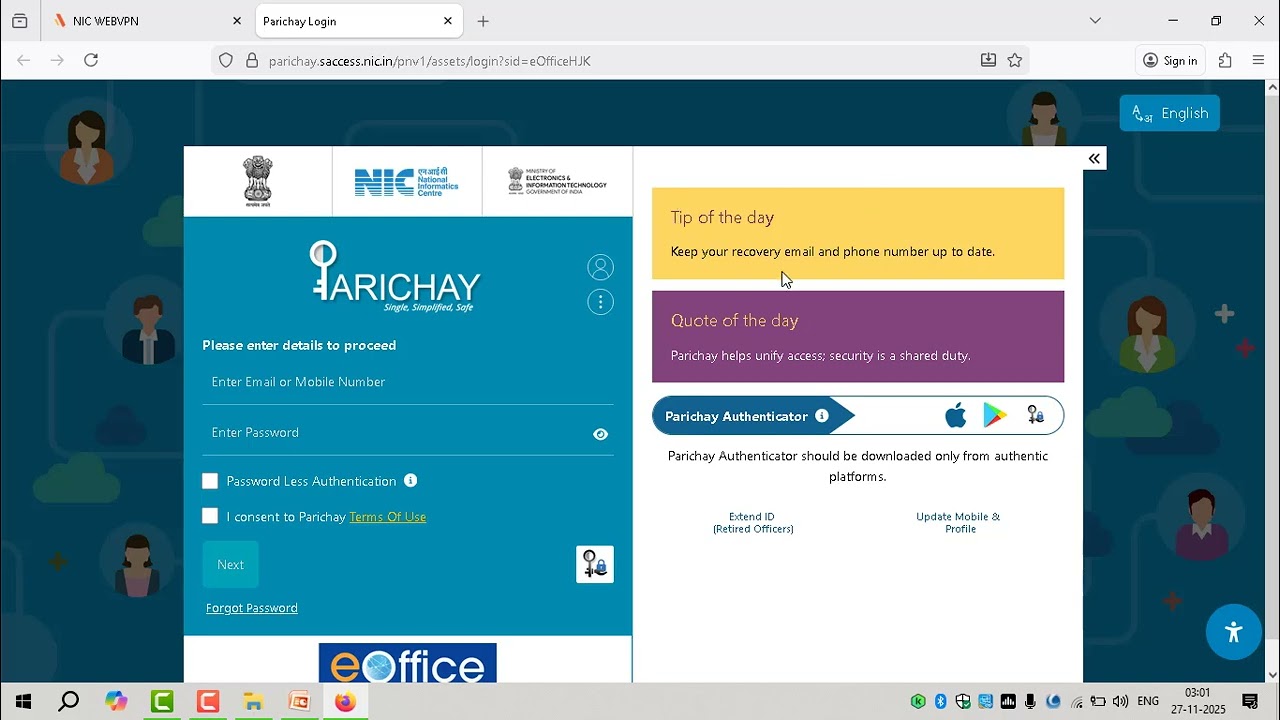1280x720 pixels.
Task: Enable Password Less Authentication checkbox
Action: (210, 481)
